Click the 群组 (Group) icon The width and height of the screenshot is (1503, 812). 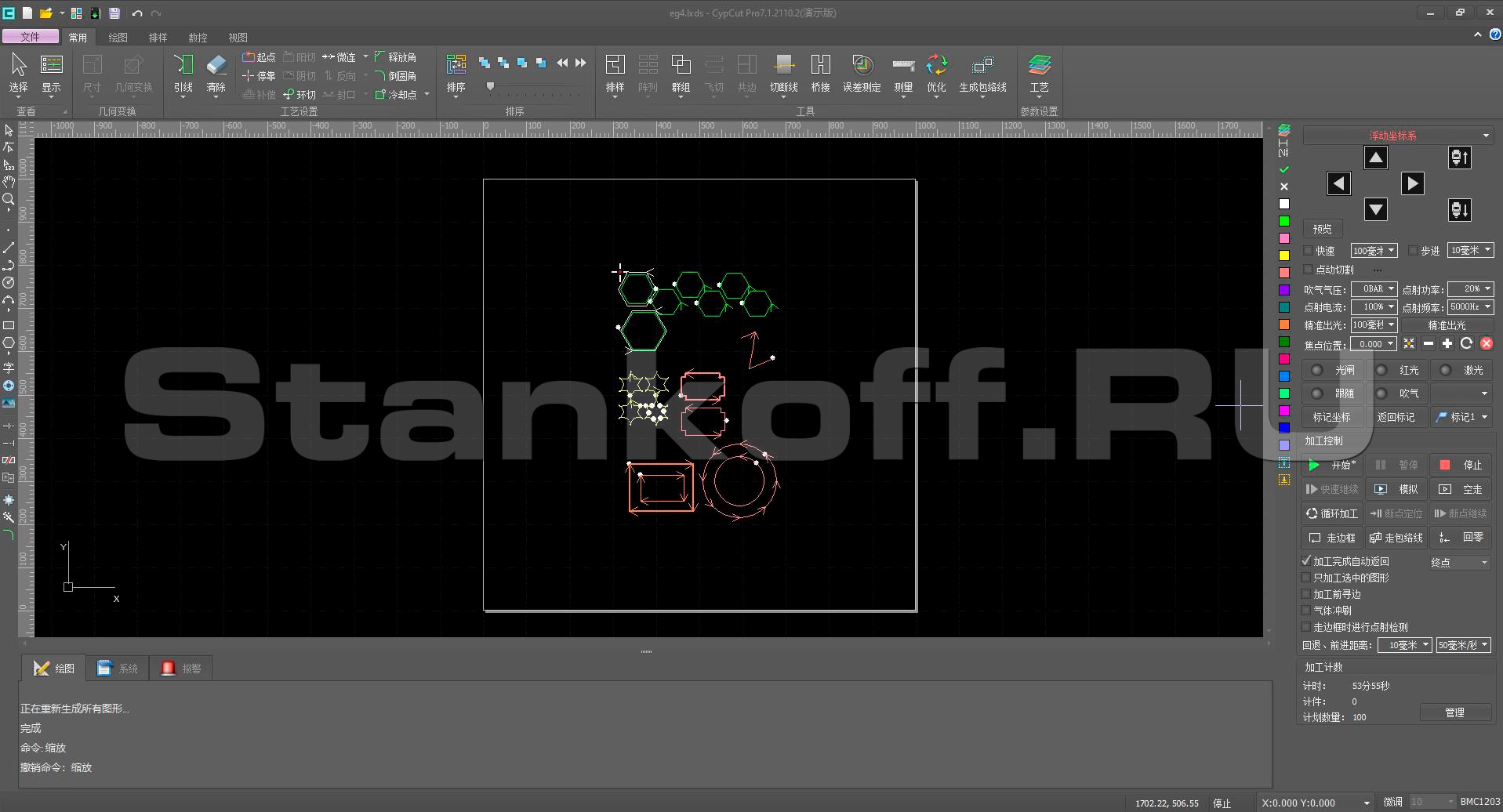point(681,74)
